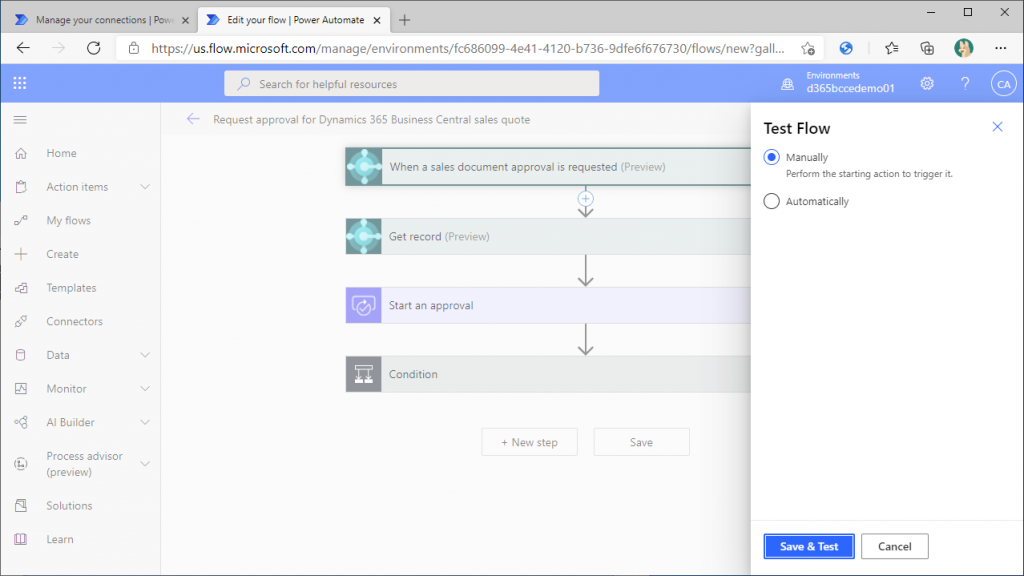Viewport: 1024px width, 576px height.
Task: Click the Solutions icon
Action: pyautogui.click(x=21, y=505)
